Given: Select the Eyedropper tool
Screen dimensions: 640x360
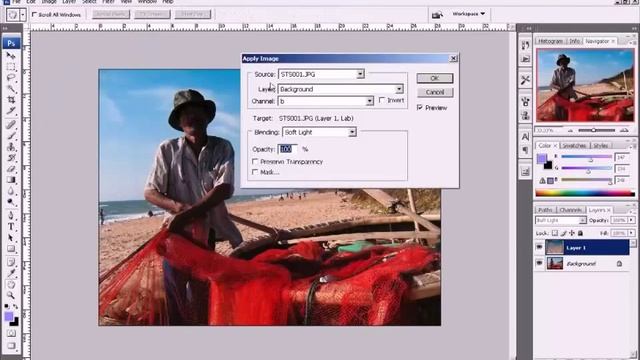Looking at the screenshot, I should [11, 273].
